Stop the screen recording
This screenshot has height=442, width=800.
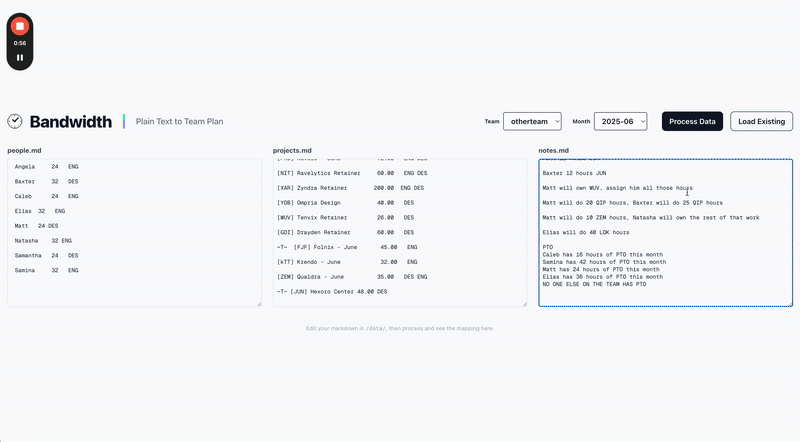coord(20,26)
